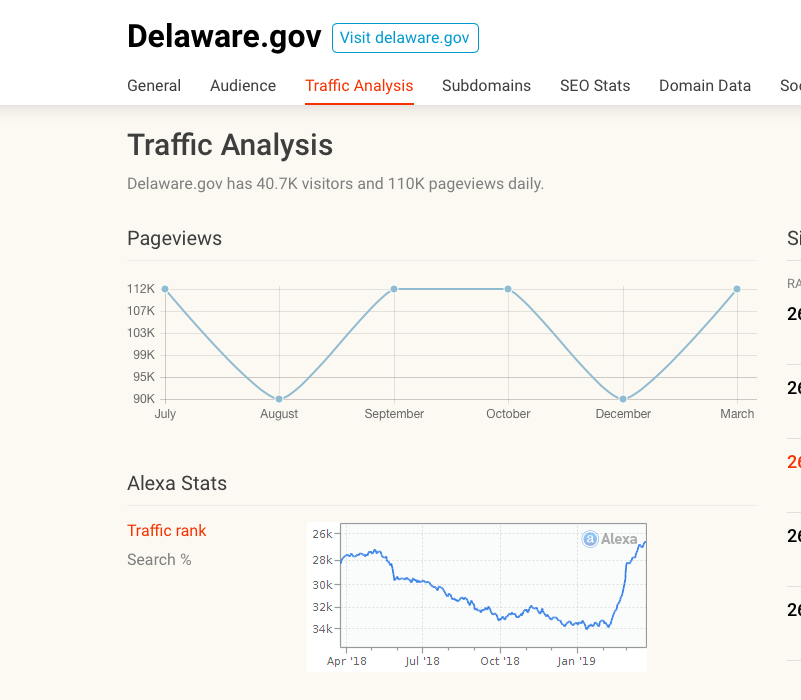Open the General tab
801x700 pixels.
[x=154, y=85]
